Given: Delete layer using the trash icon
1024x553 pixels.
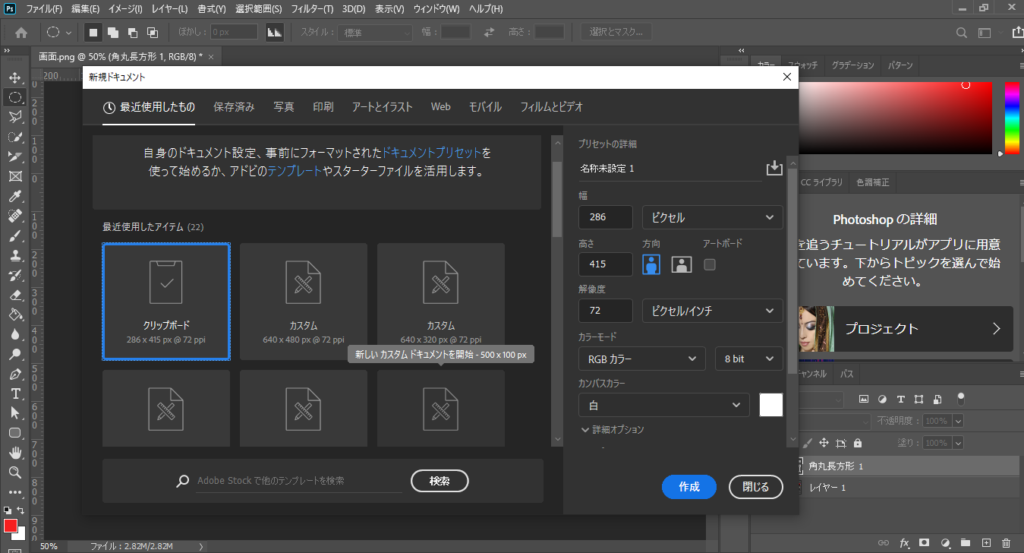Looking at the screenshot, I should [x=1006, y=543].
